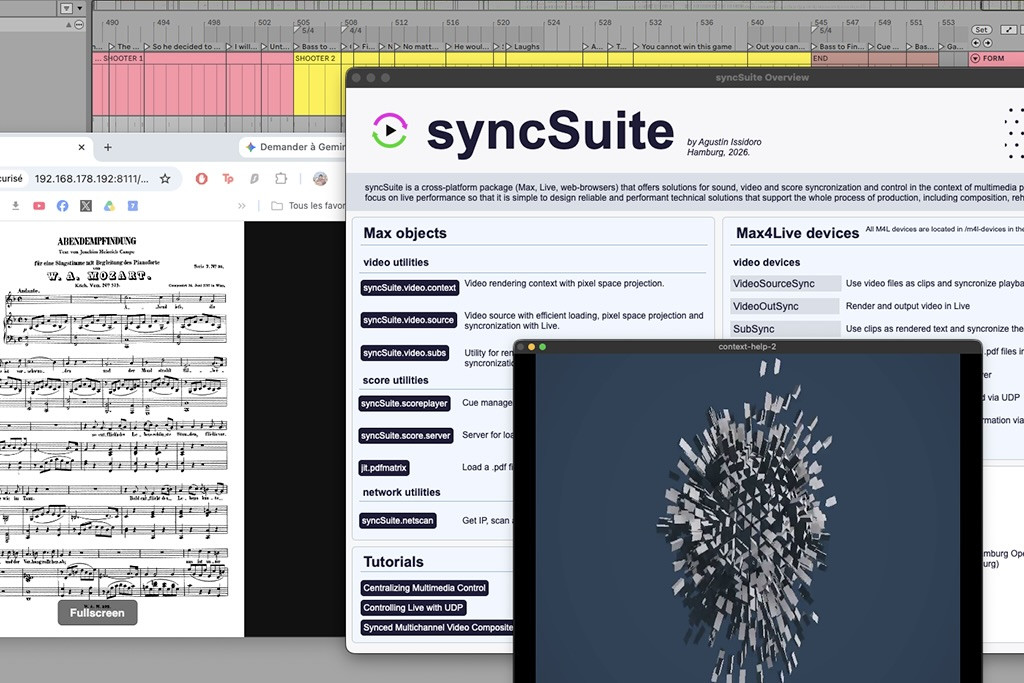1024x683 pixels.
Task: Open the X (Twitter) bookmark
Action: point(86,206)
